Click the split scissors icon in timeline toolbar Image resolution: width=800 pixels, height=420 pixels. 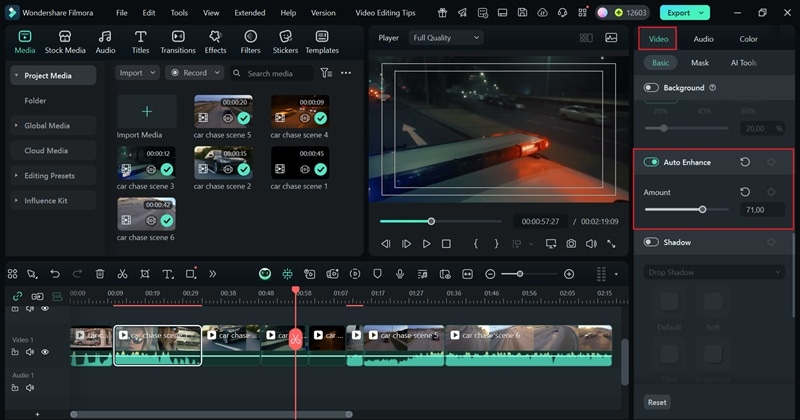pyautogui.click(x=122, y=274)
